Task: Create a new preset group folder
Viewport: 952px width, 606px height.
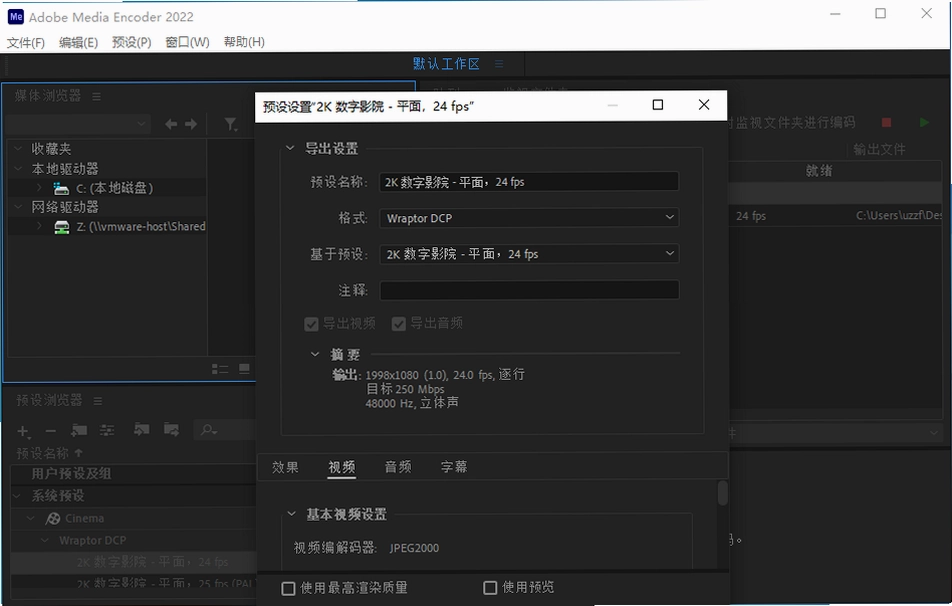Action: [x=79, y=431]
